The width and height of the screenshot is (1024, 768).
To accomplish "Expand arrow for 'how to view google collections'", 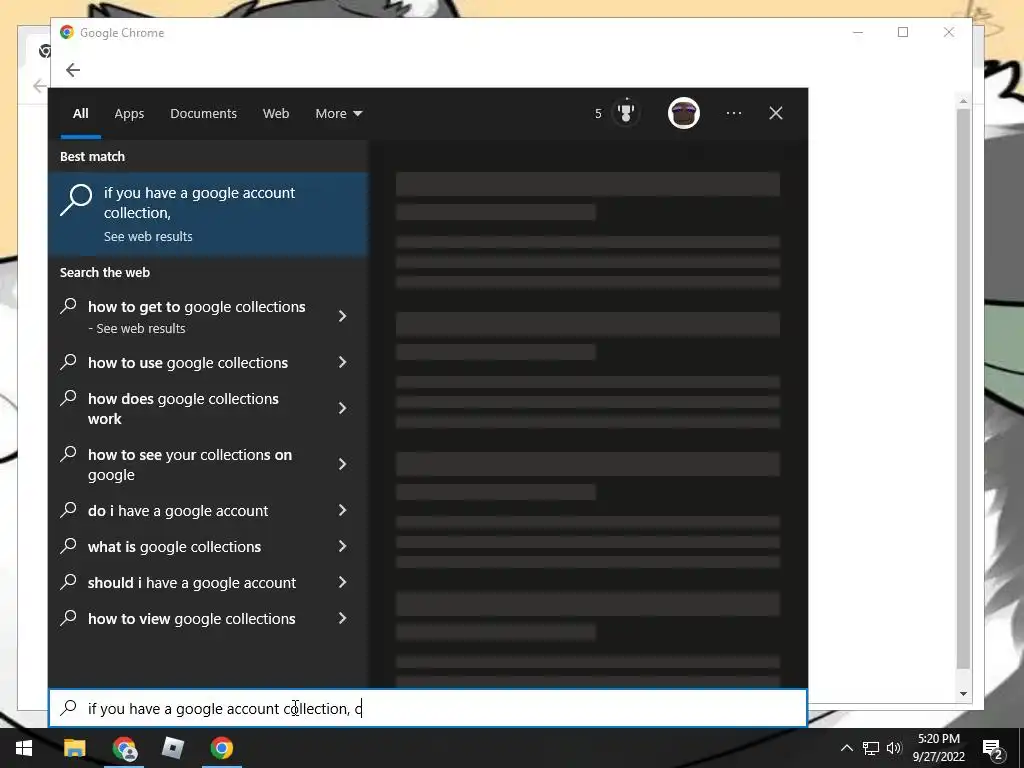I will click(x=342, y=618).
